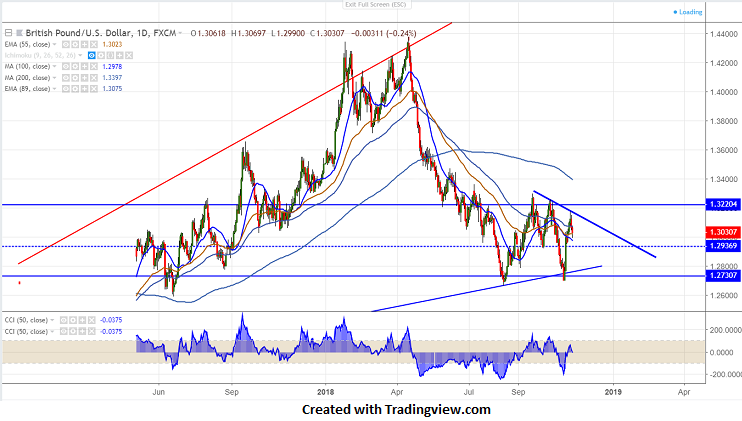The height and width of the screenshot is (421, 742).
Task: Click the Exit Full Screen (ESC) button
Action: pyautogui.click(x=376, y=5)
